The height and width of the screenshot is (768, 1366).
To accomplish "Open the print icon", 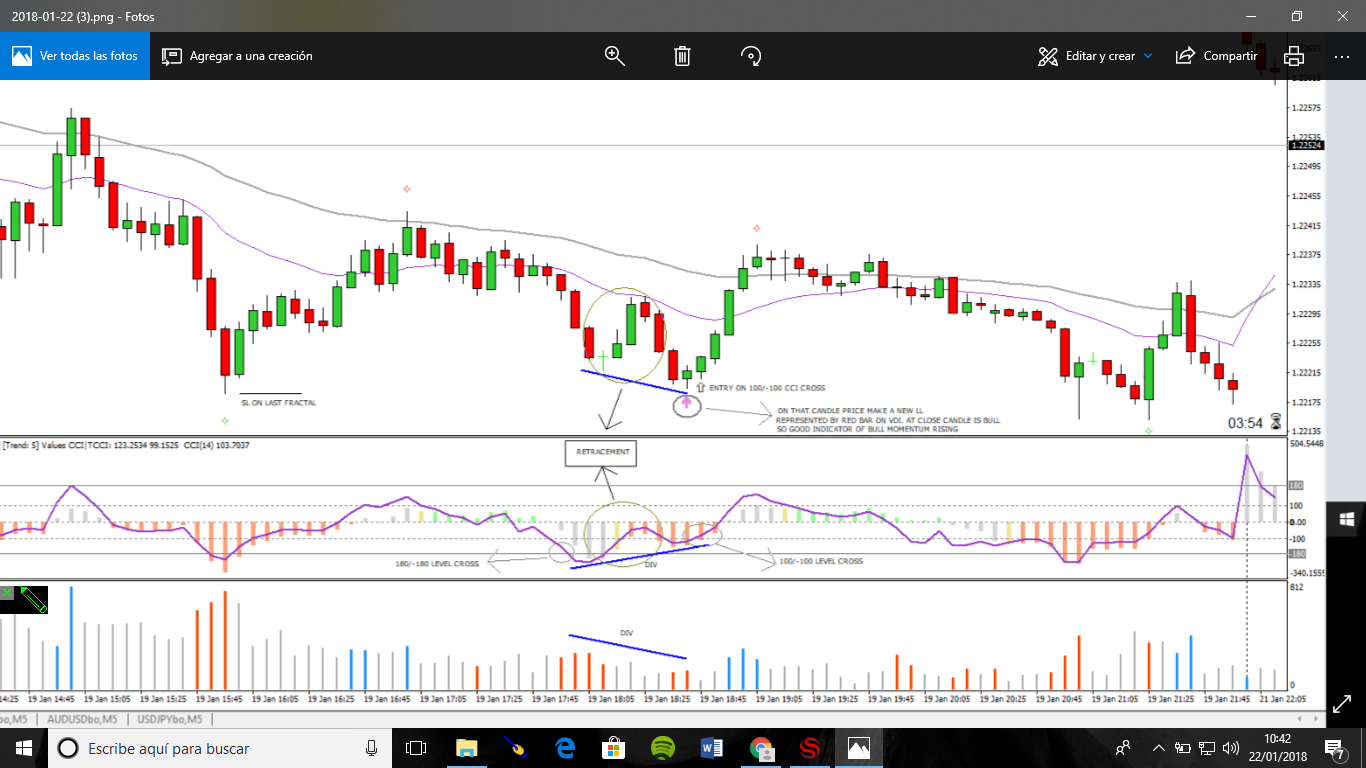I will click(x=1294, y=56).
